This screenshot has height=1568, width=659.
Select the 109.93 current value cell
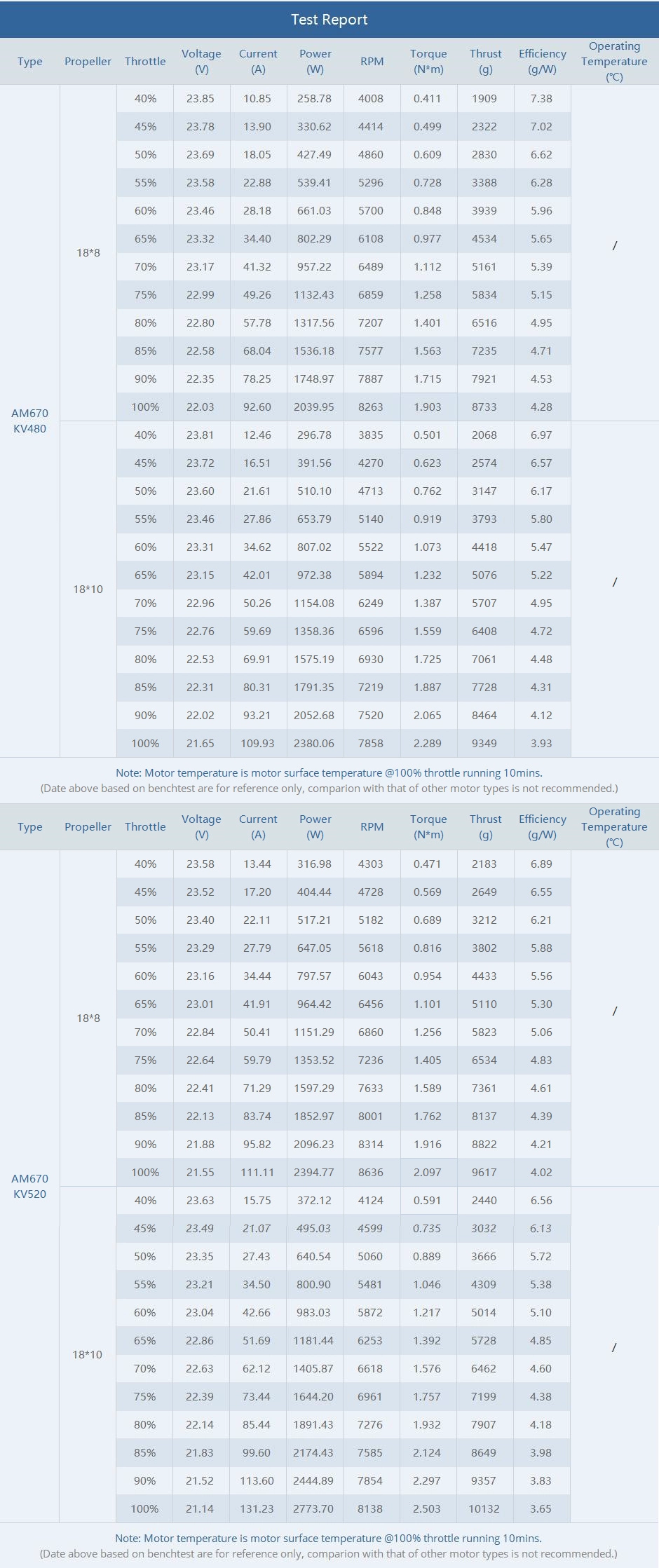[257, 743]
